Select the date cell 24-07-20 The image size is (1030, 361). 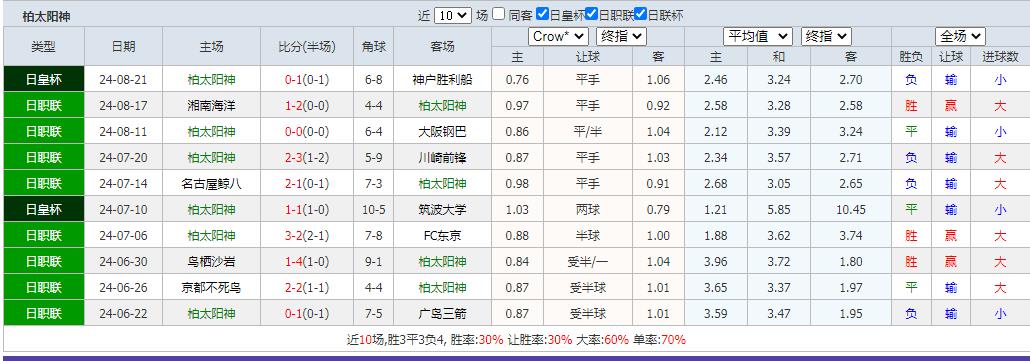(x=123, y=158)
